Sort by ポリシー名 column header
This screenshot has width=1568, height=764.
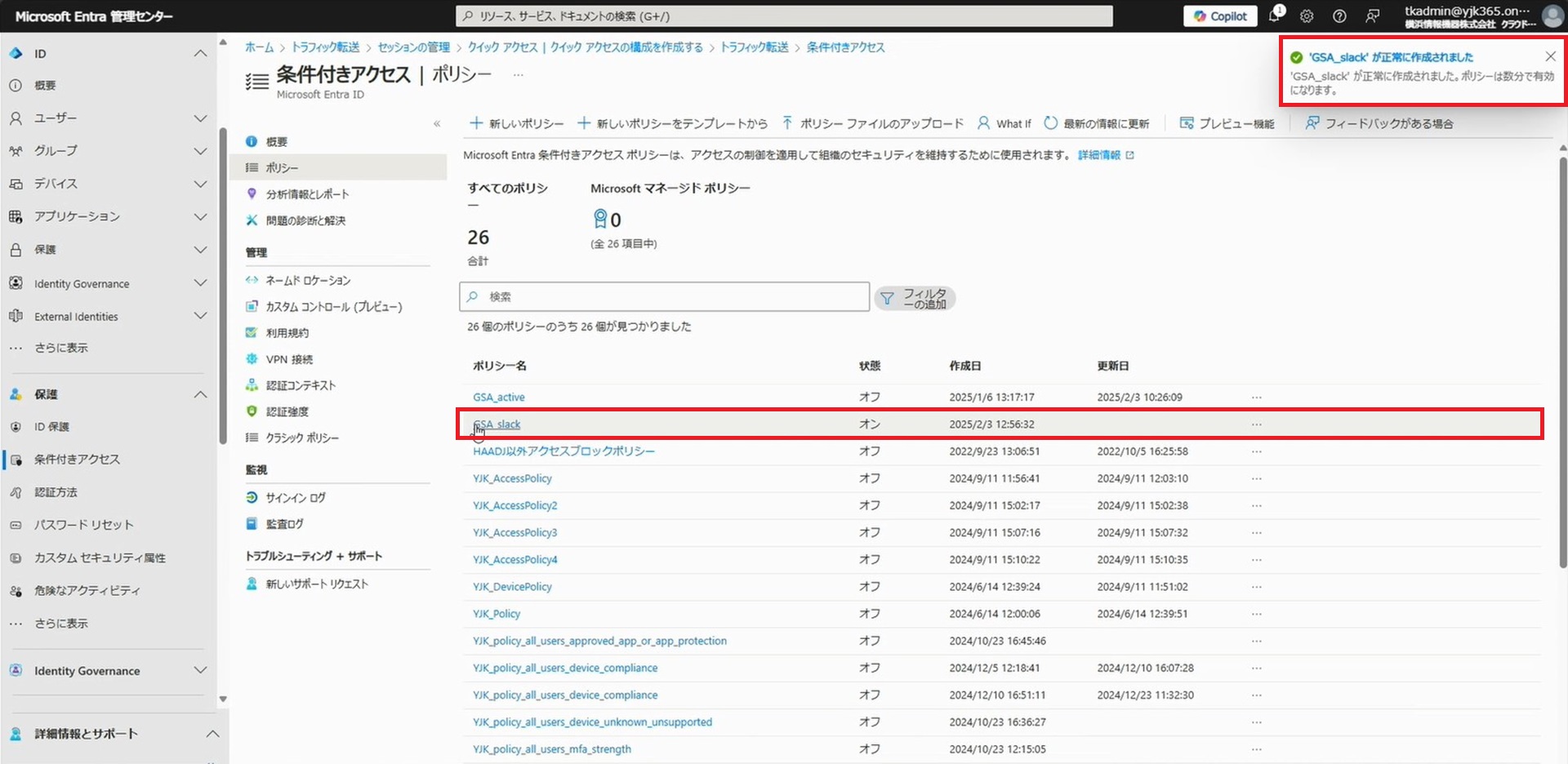coord(499,366)
